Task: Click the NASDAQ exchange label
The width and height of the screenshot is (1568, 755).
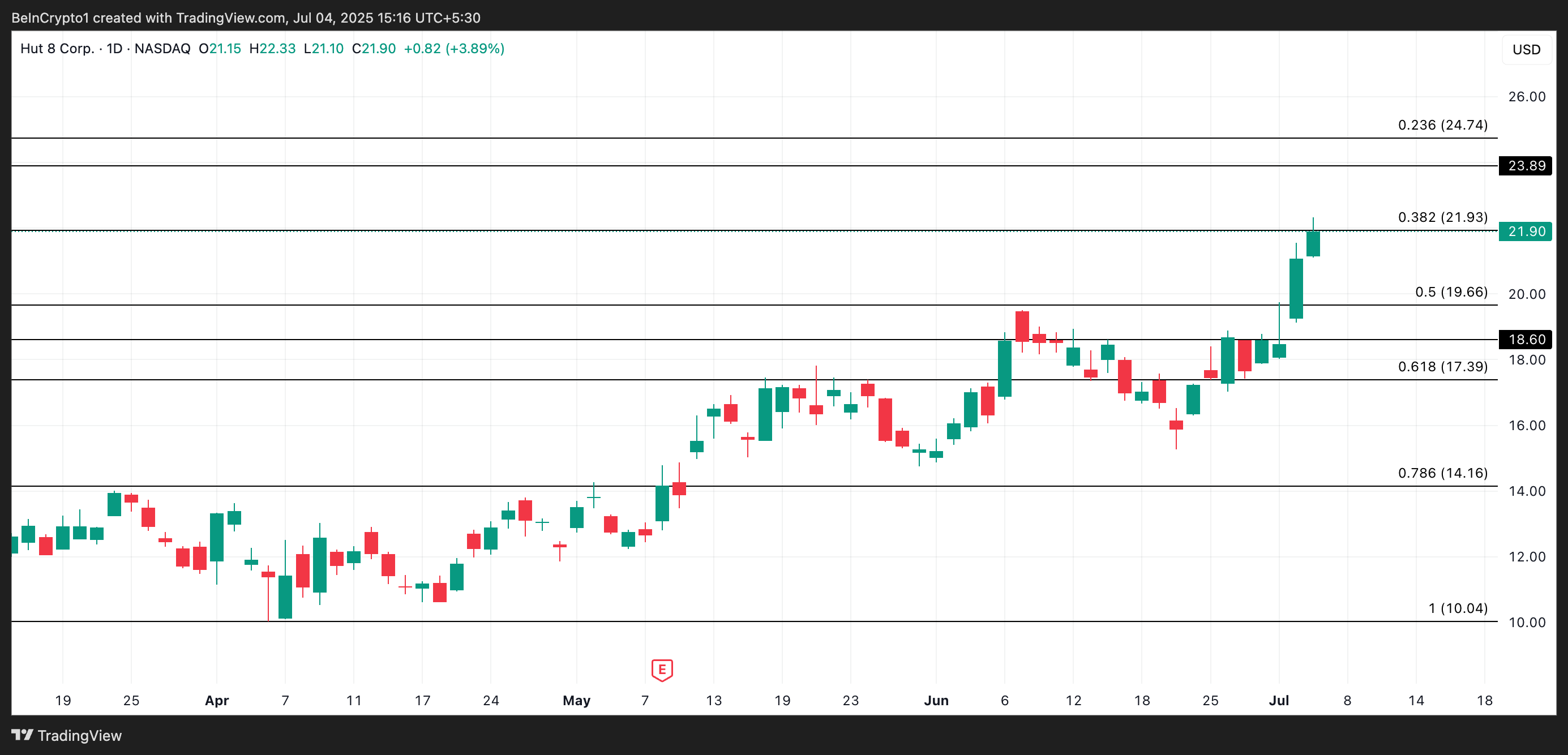Action: point(162,49)
